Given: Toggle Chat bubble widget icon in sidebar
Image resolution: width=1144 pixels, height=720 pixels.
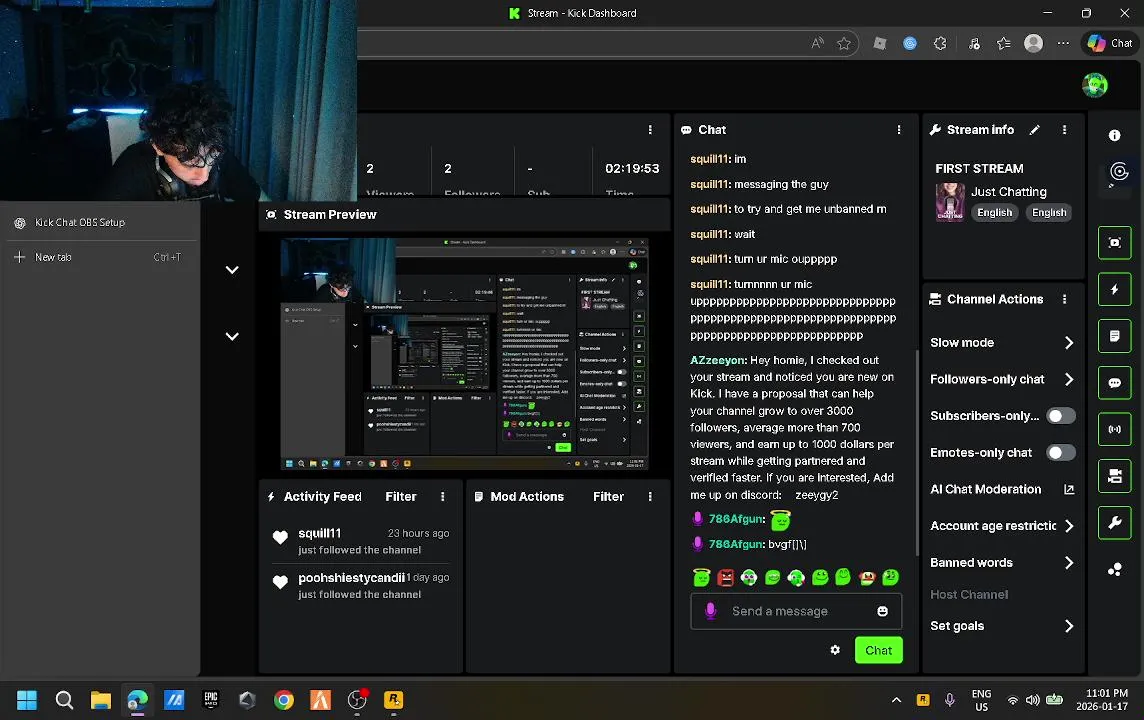Looking at the screenshot, I should click(x=1114, y=383).
